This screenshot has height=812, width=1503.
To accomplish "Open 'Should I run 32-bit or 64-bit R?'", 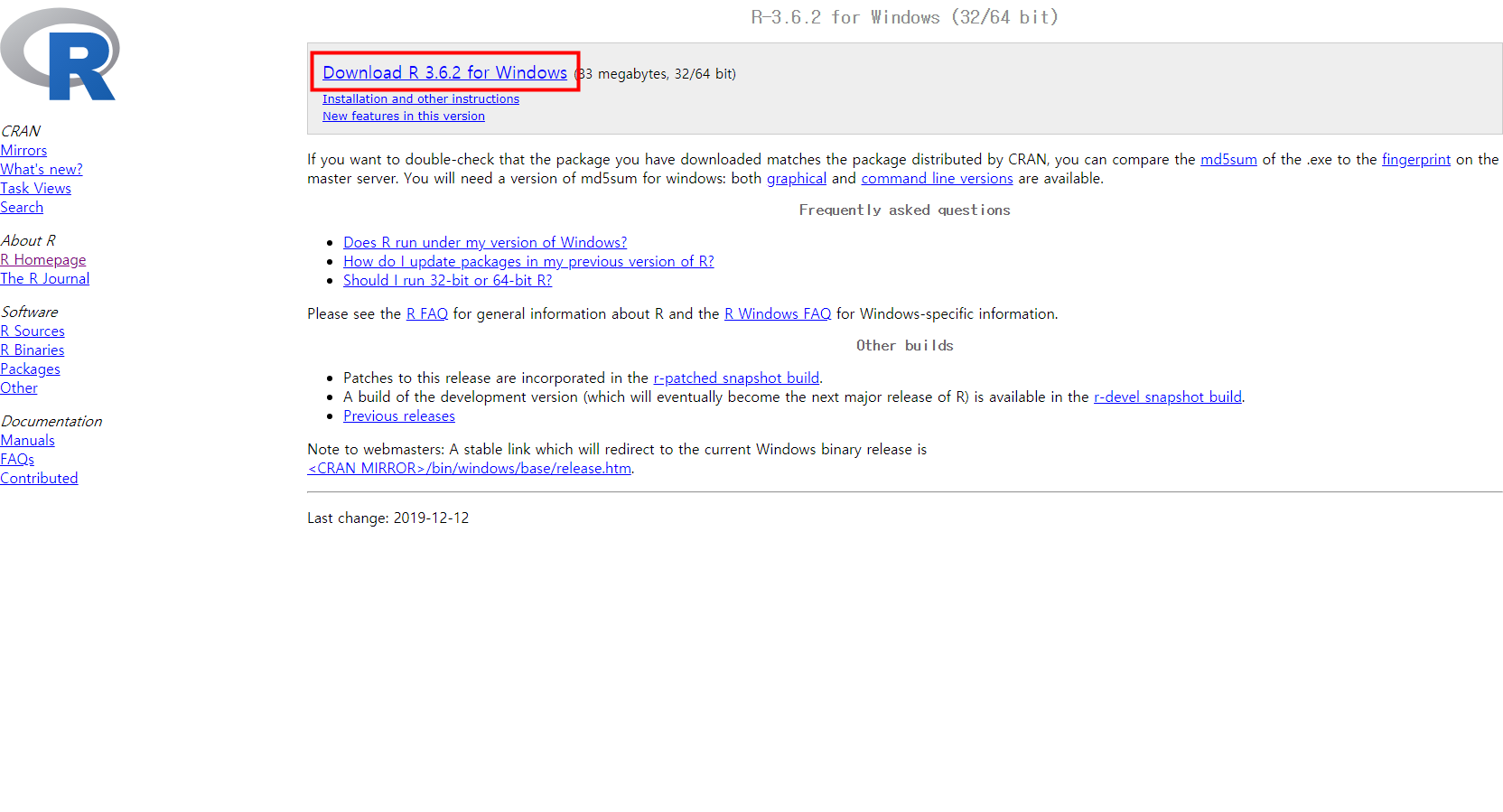I will [447, 280].
